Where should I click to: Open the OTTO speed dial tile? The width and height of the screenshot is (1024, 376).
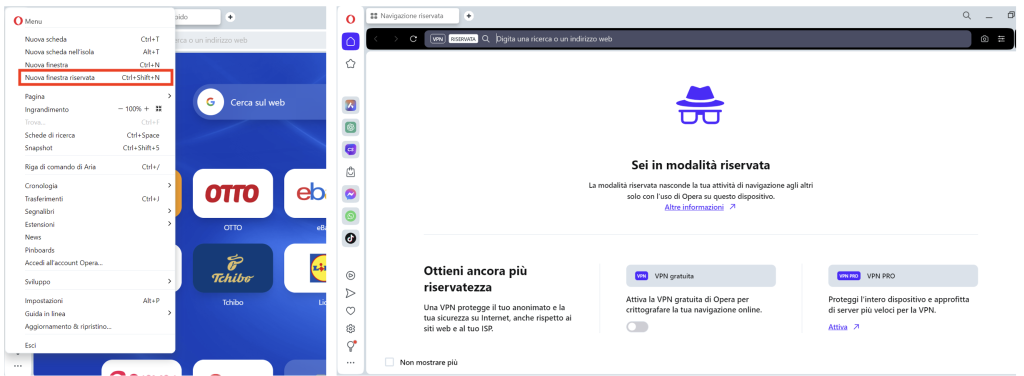(x=232, y=193)
